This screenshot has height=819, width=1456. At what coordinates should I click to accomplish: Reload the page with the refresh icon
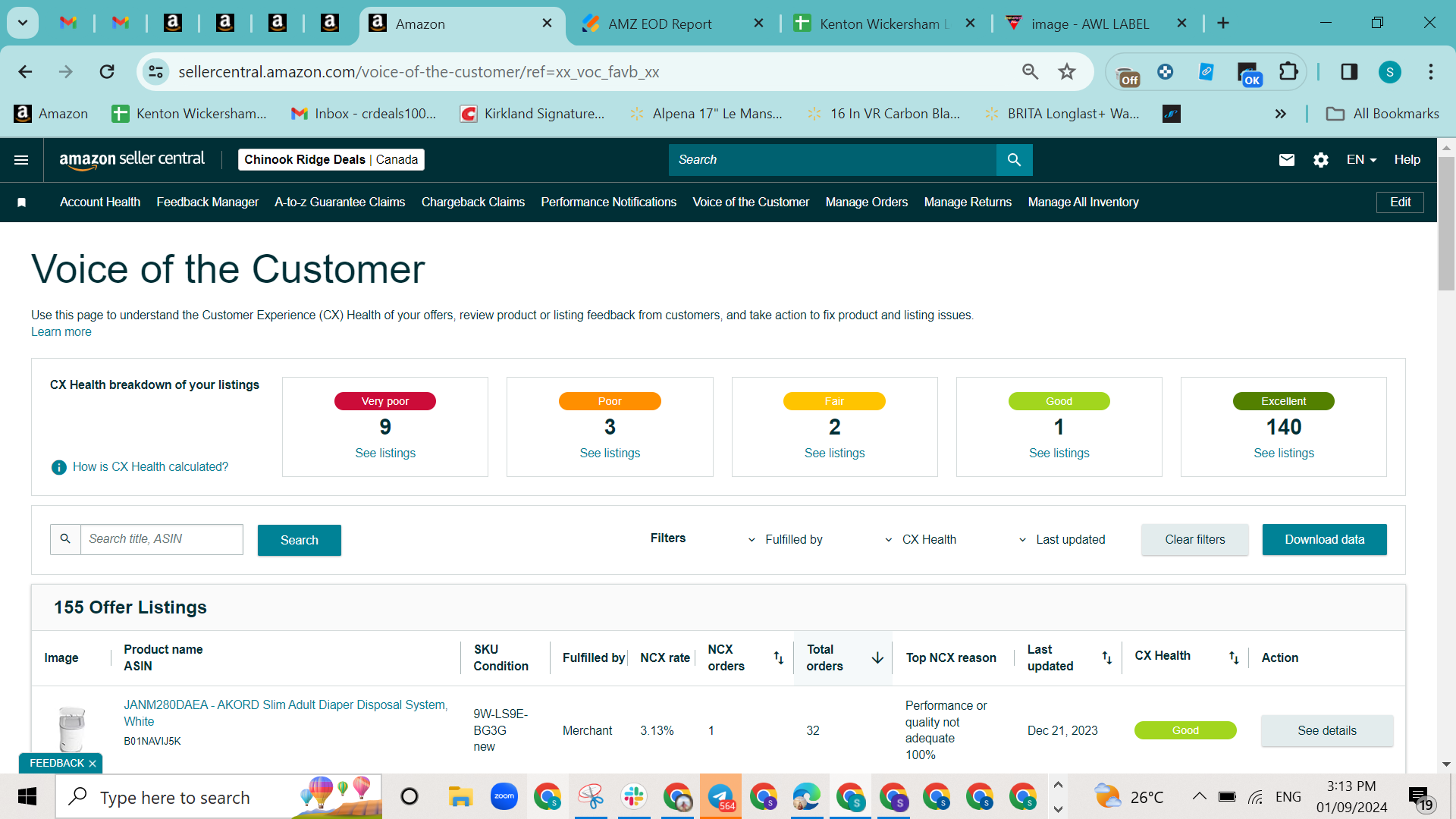coord(107,72)
